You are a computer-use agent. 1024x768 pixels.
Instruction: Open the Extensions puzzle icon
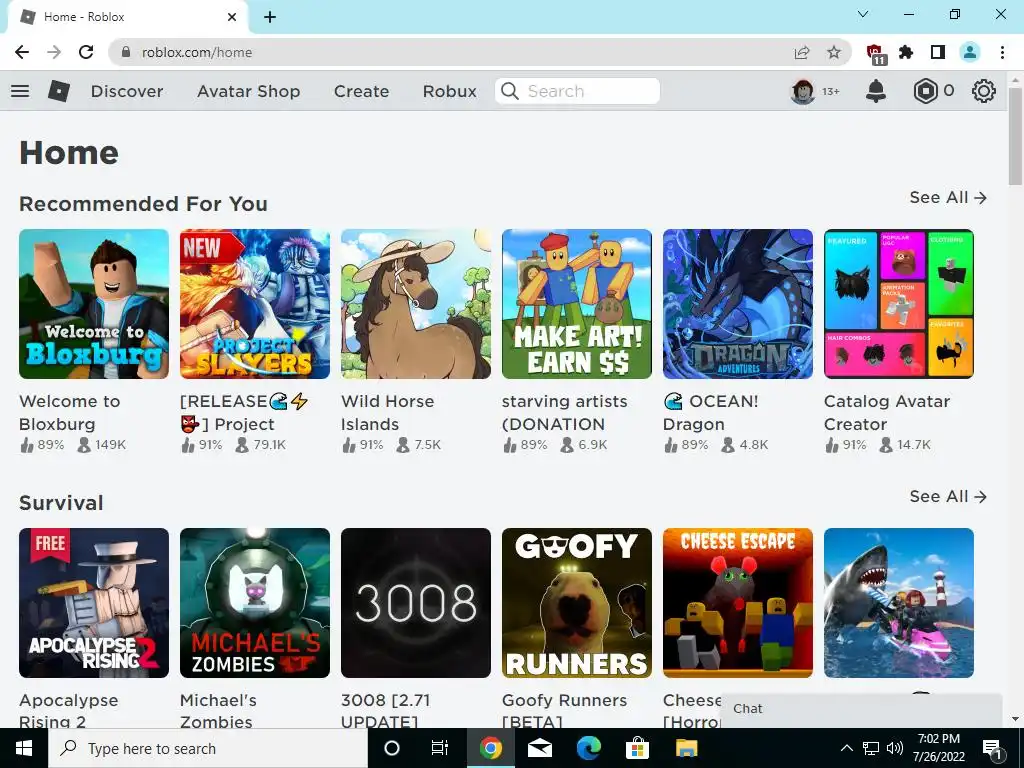click(906, 52)
